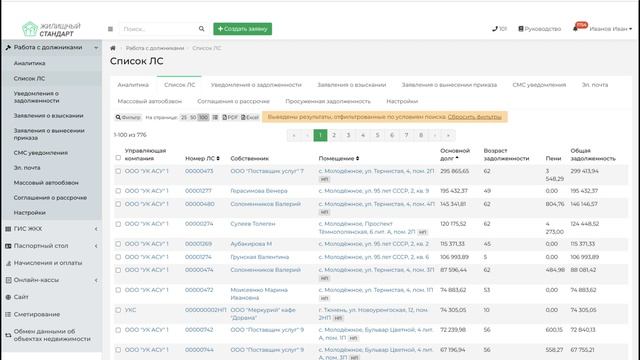The width and height of the screenshot is (640, 360).
Task: Go to first page of pagination
Action: [294, 135]
